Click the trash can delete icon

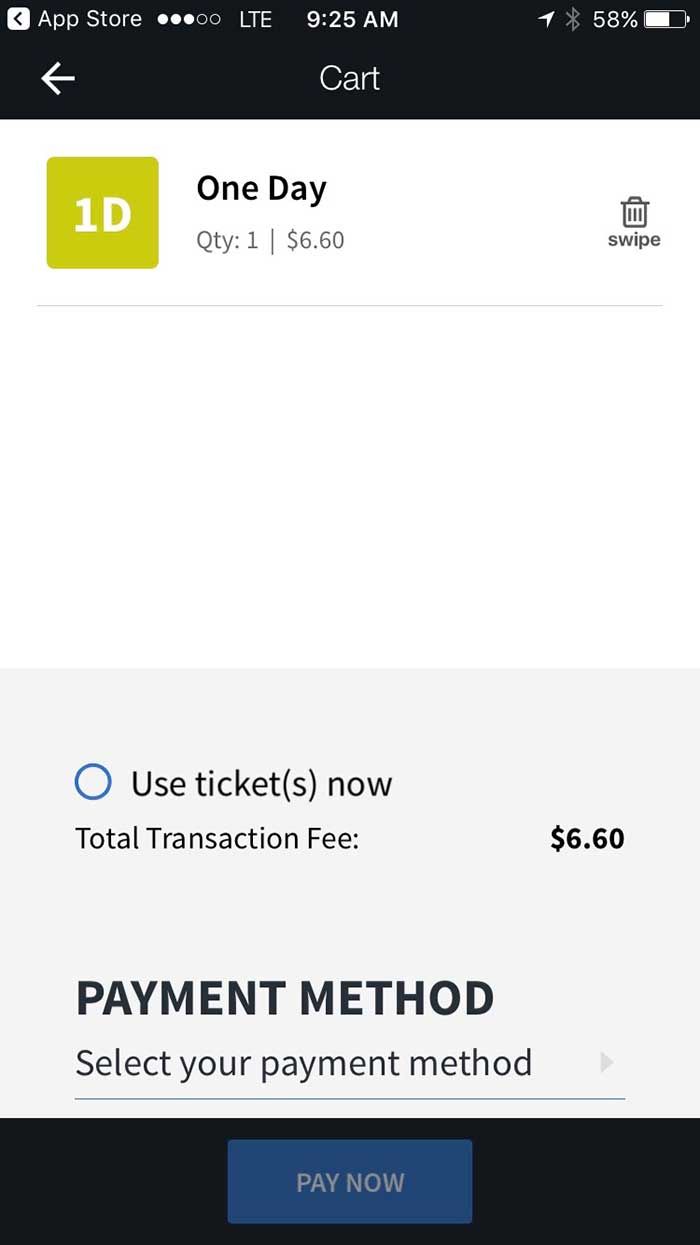click(634, 212)
